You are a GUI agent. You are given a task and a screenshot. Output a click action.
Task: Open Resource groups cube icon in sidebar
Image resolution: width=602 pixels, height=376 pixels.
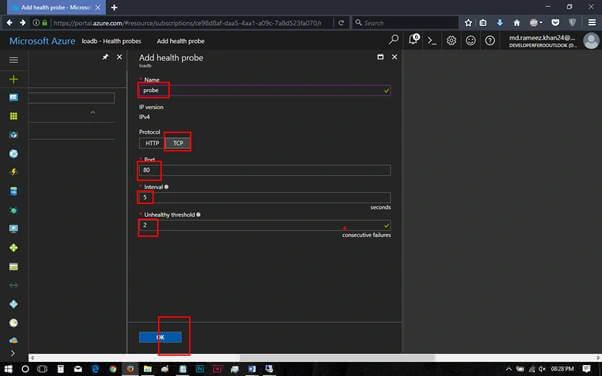click(x=13, y=135)
